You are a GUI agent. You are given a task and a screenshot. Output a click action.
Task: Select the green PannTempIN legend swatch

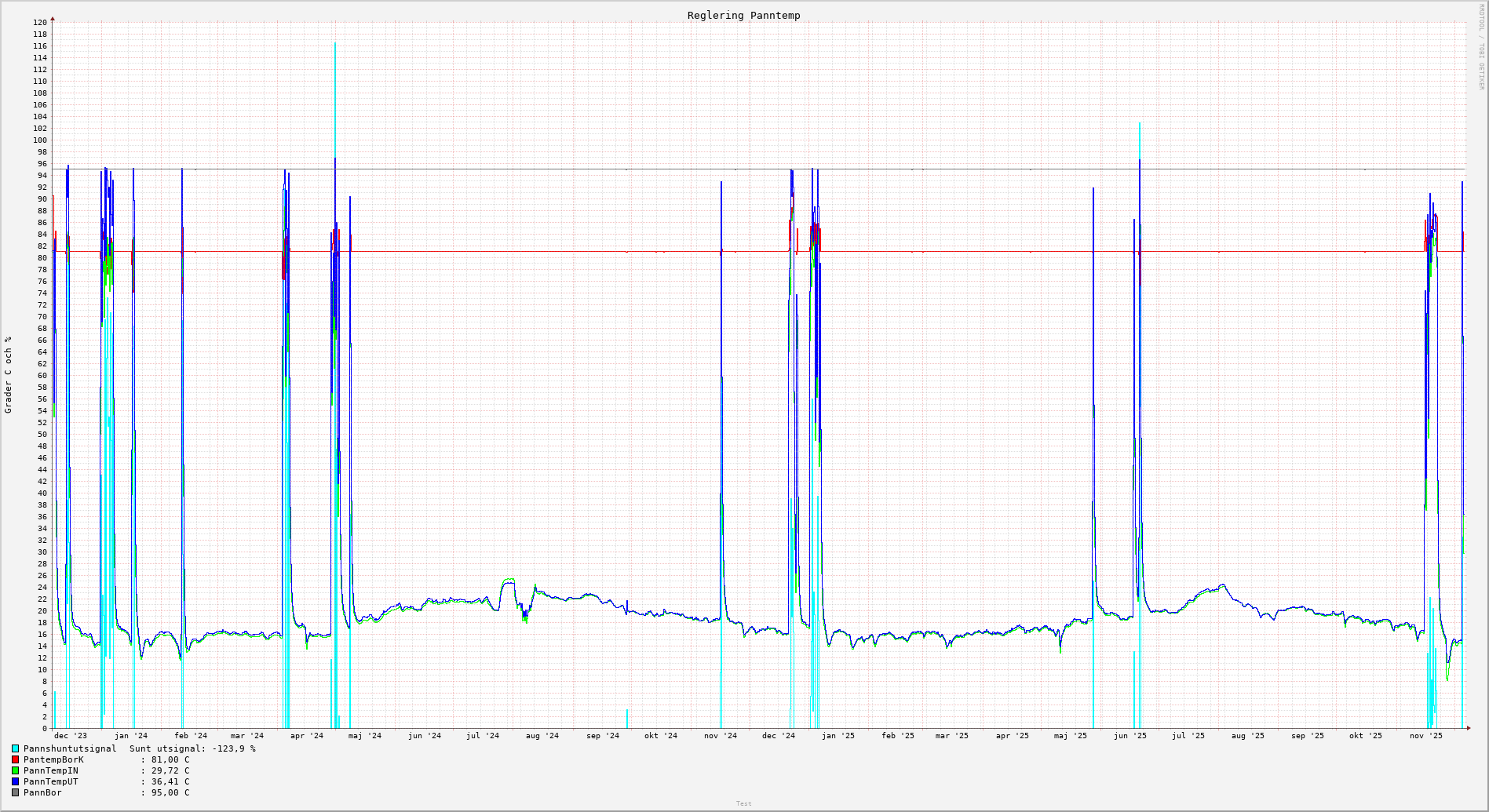(x=15, y=770)
